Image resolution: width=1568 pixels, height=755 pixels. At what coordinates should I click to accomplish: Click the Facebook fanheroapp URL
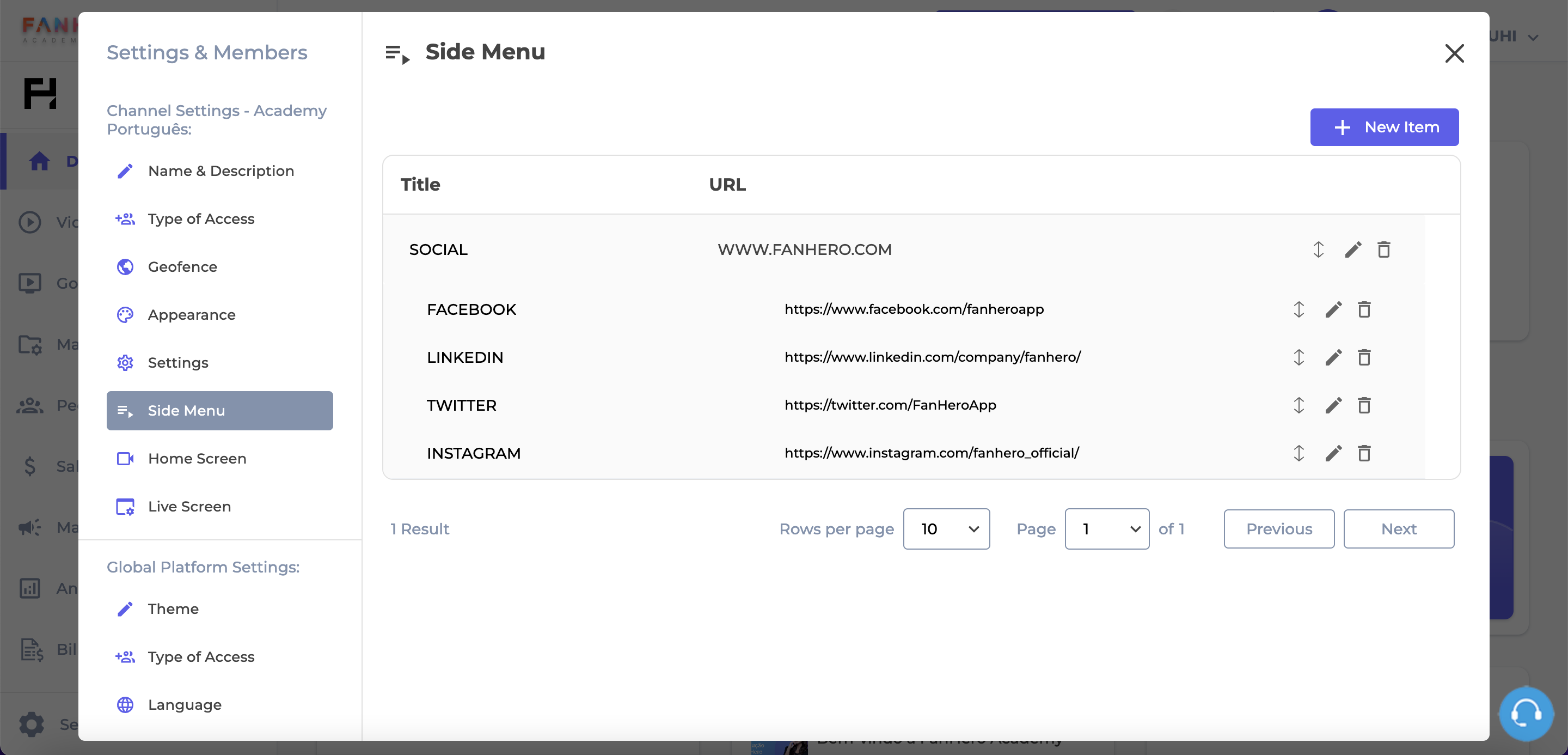coord(914,309)
